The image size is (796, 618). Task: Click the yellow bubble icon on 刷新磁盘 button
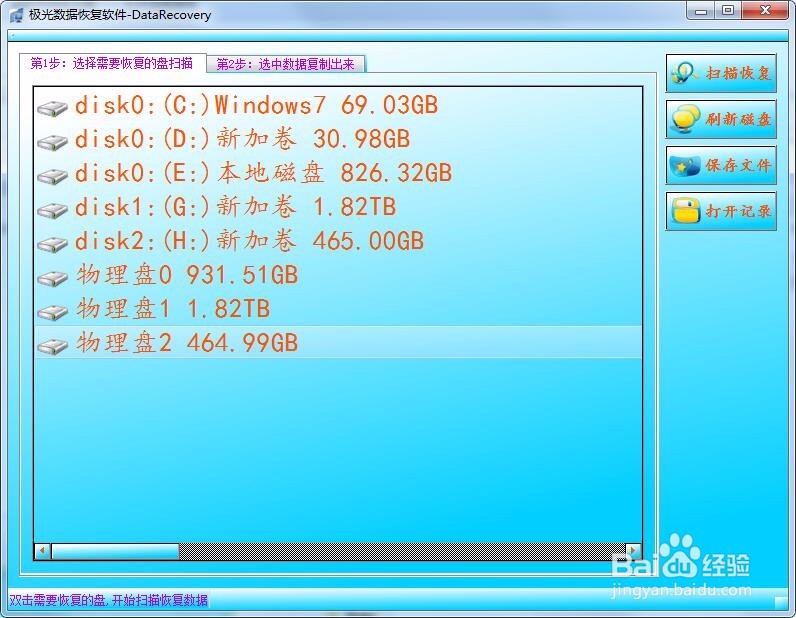click(x=685, y=119)
